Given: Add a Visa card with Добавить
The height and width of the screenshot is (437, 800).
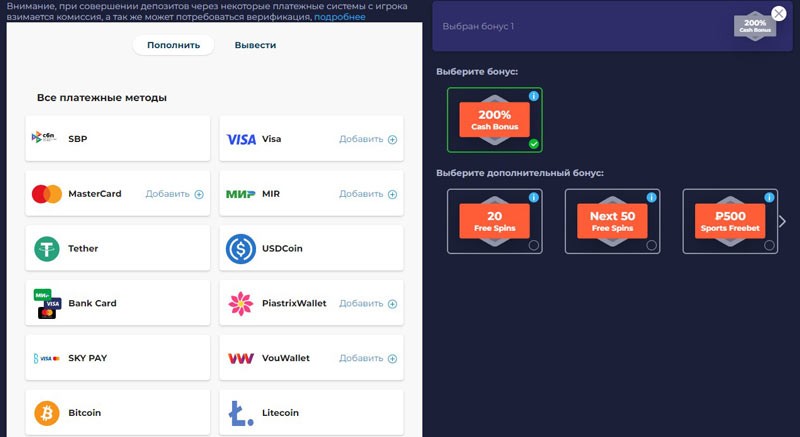Looking at the screenshot, I should (x=367, y=139).
